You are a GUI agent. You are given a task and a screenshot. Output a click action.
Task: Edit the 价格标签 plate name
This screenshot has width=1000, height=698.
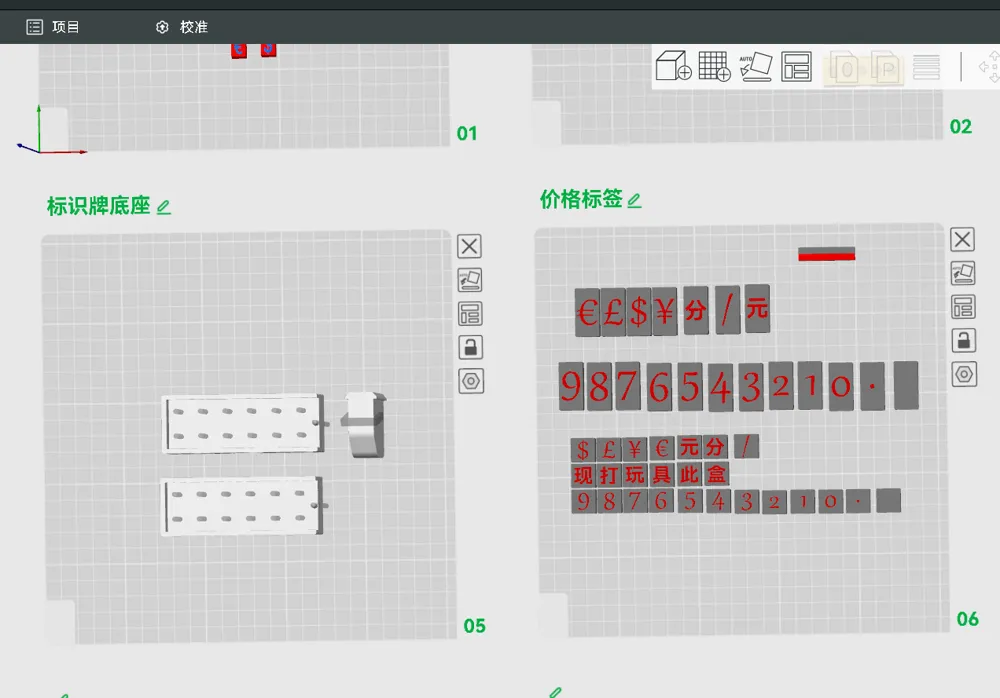[x=634, y=201]
